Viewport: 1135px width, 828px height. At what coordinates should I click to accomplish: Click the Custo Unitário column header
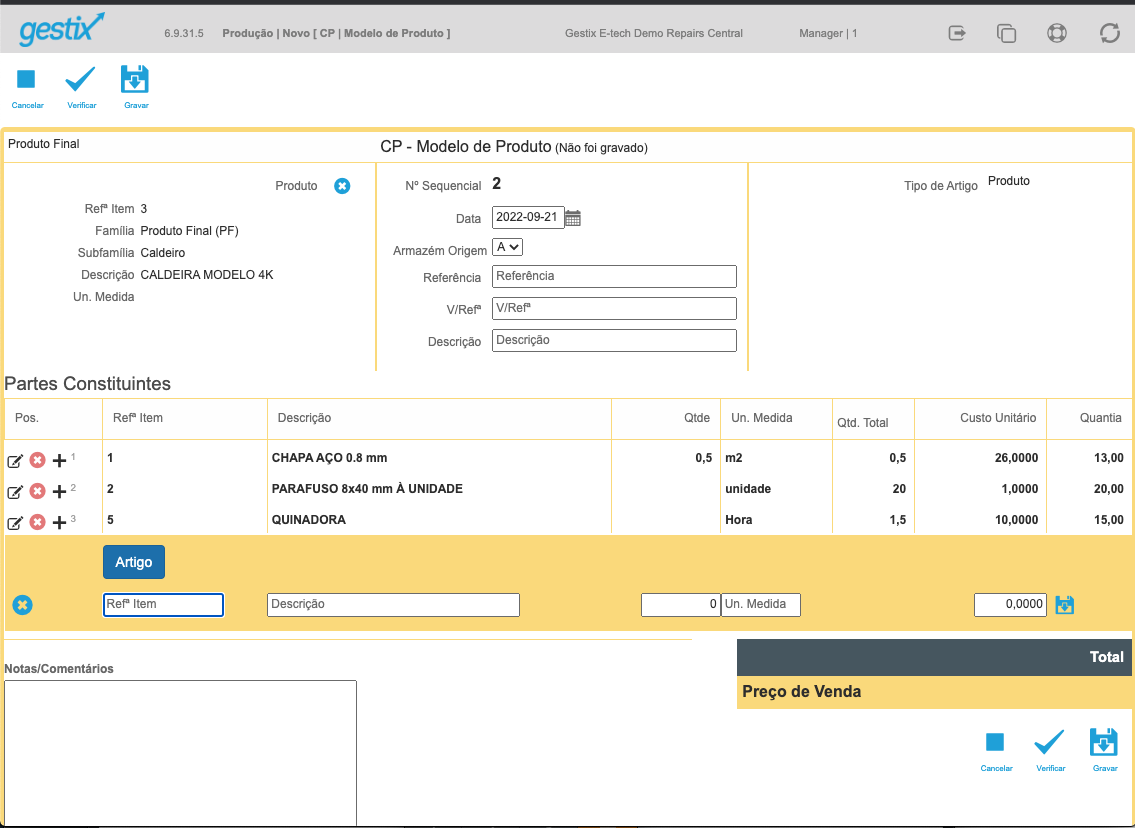(x=998, y=418)
